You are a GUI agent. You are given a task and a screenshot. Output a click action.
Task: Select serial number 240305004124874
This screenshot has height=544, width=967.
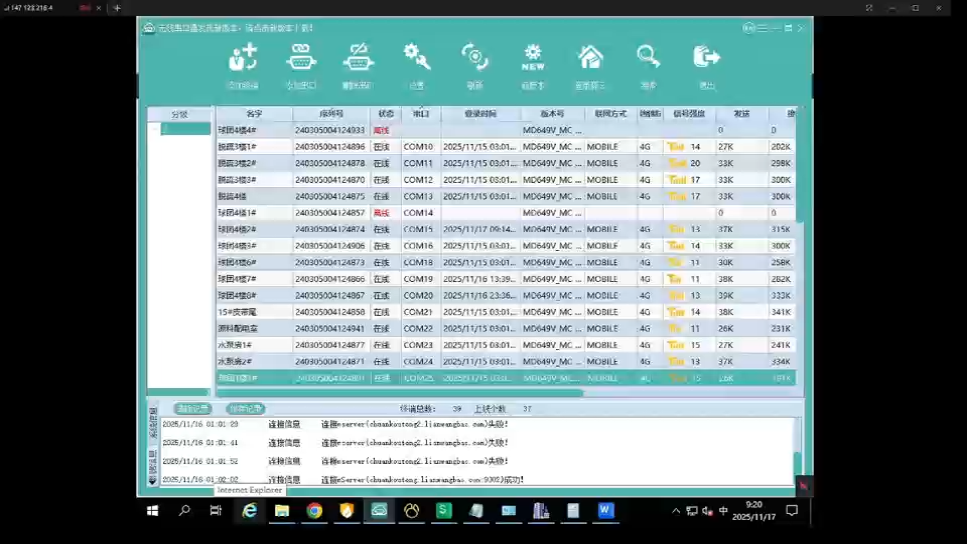[x=330, y=229]
